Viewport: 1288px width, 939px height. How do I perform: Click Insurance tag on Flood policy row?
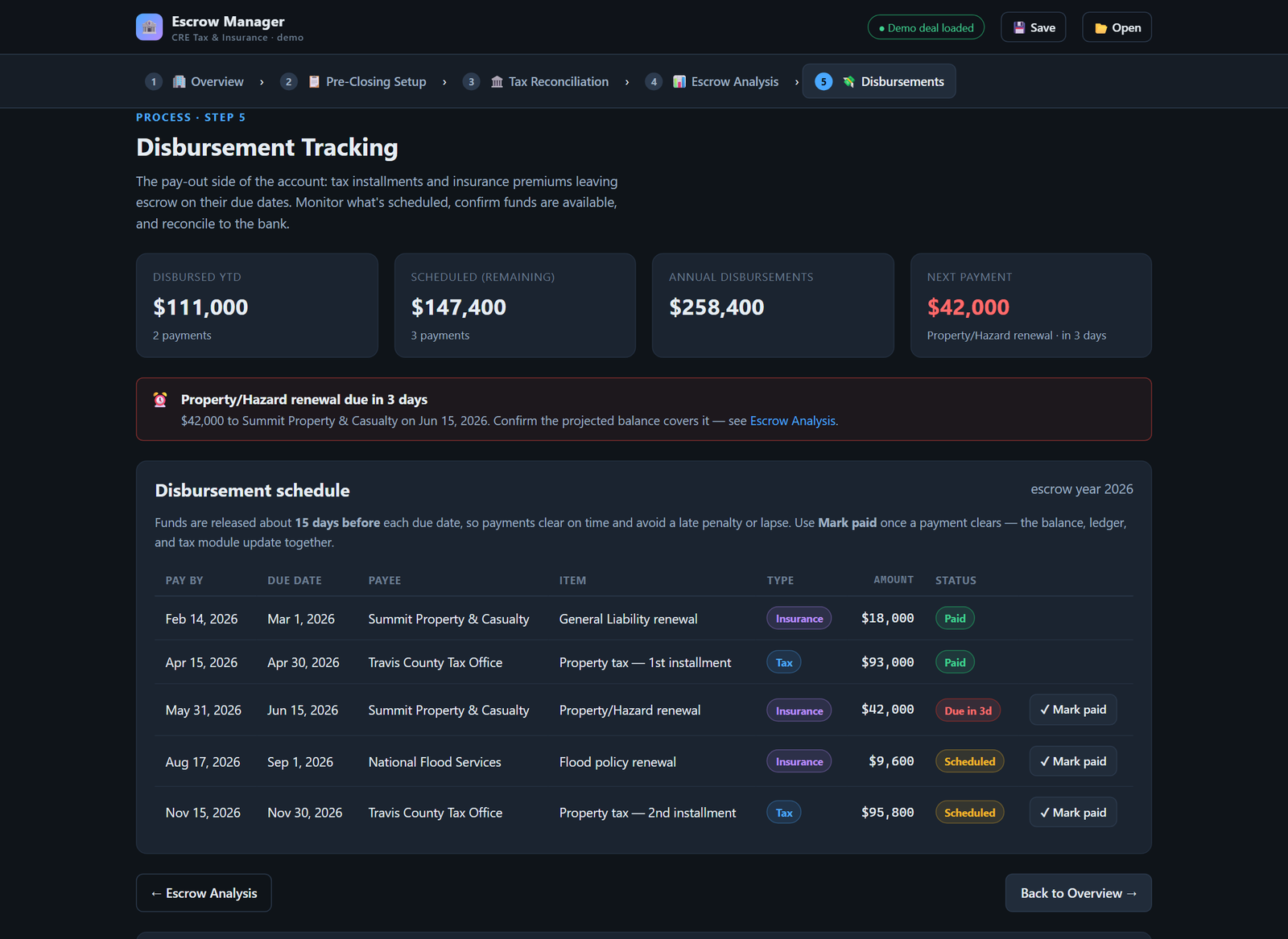(x=799, y=761)
